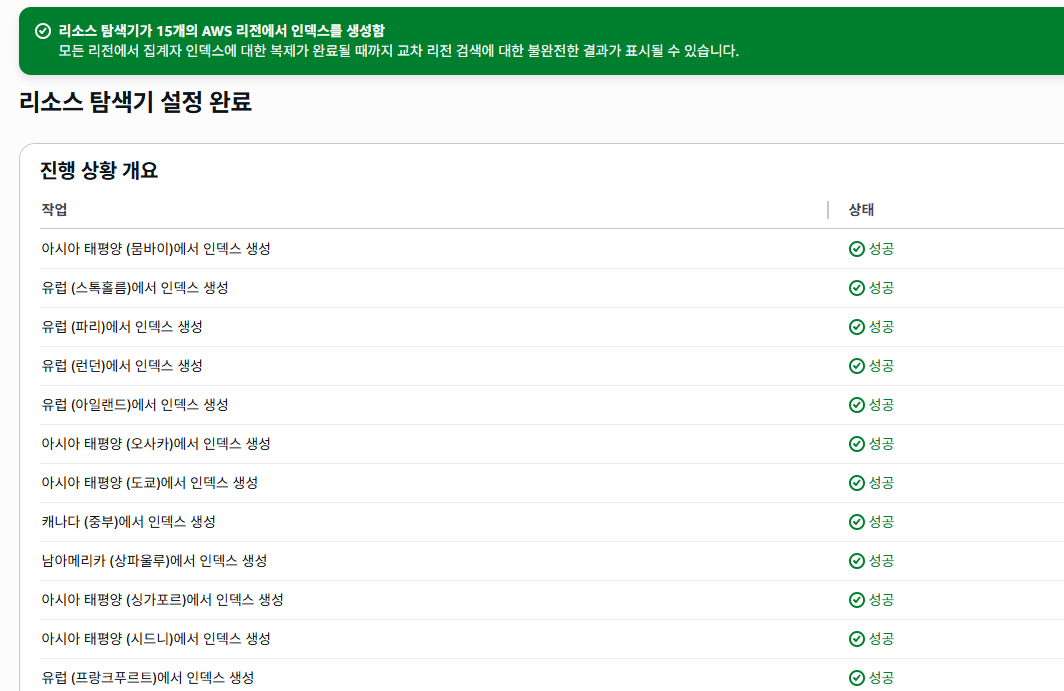Click the success icon for Frankfurt index creation
1064x691 pixels.
point(857,677)
